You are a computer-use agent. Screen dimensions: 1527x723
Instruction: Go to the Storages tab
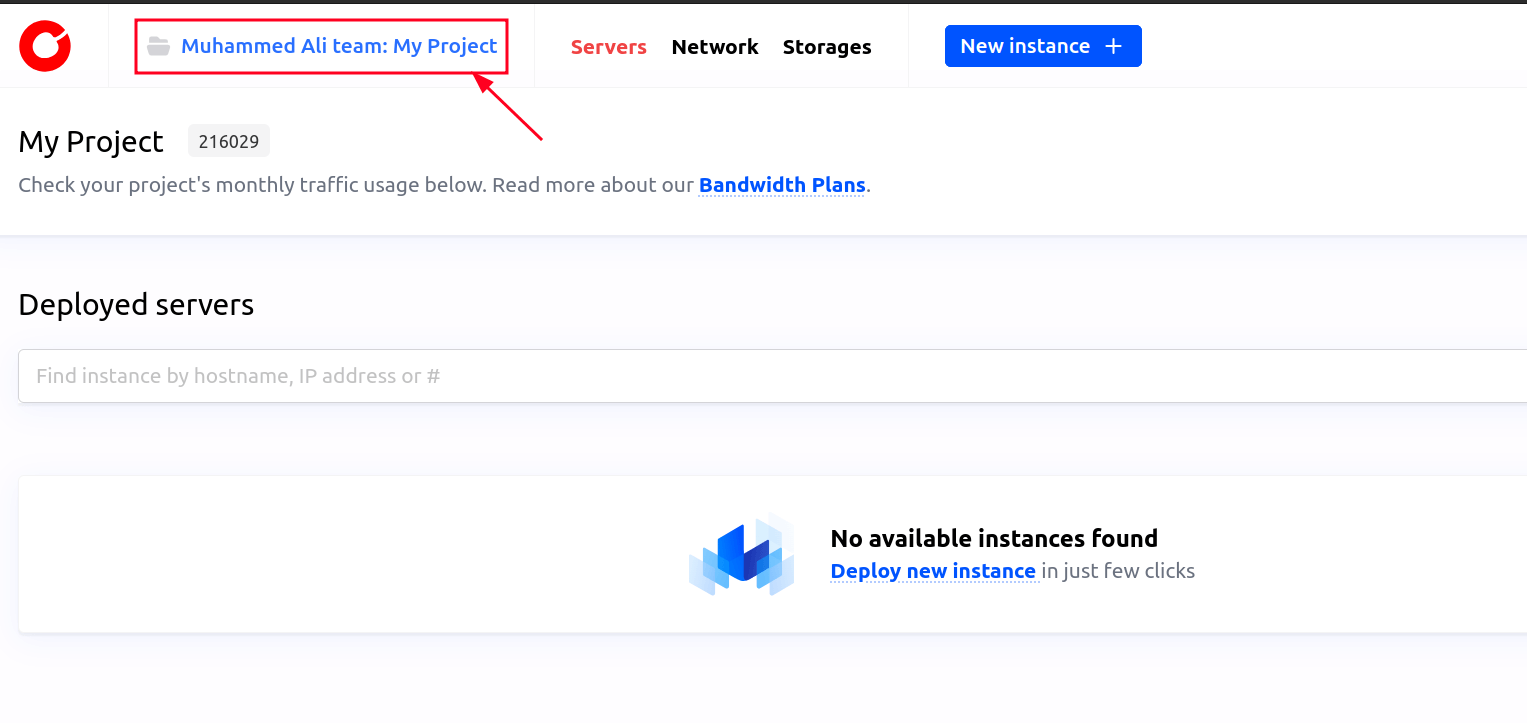pos(826,47)
